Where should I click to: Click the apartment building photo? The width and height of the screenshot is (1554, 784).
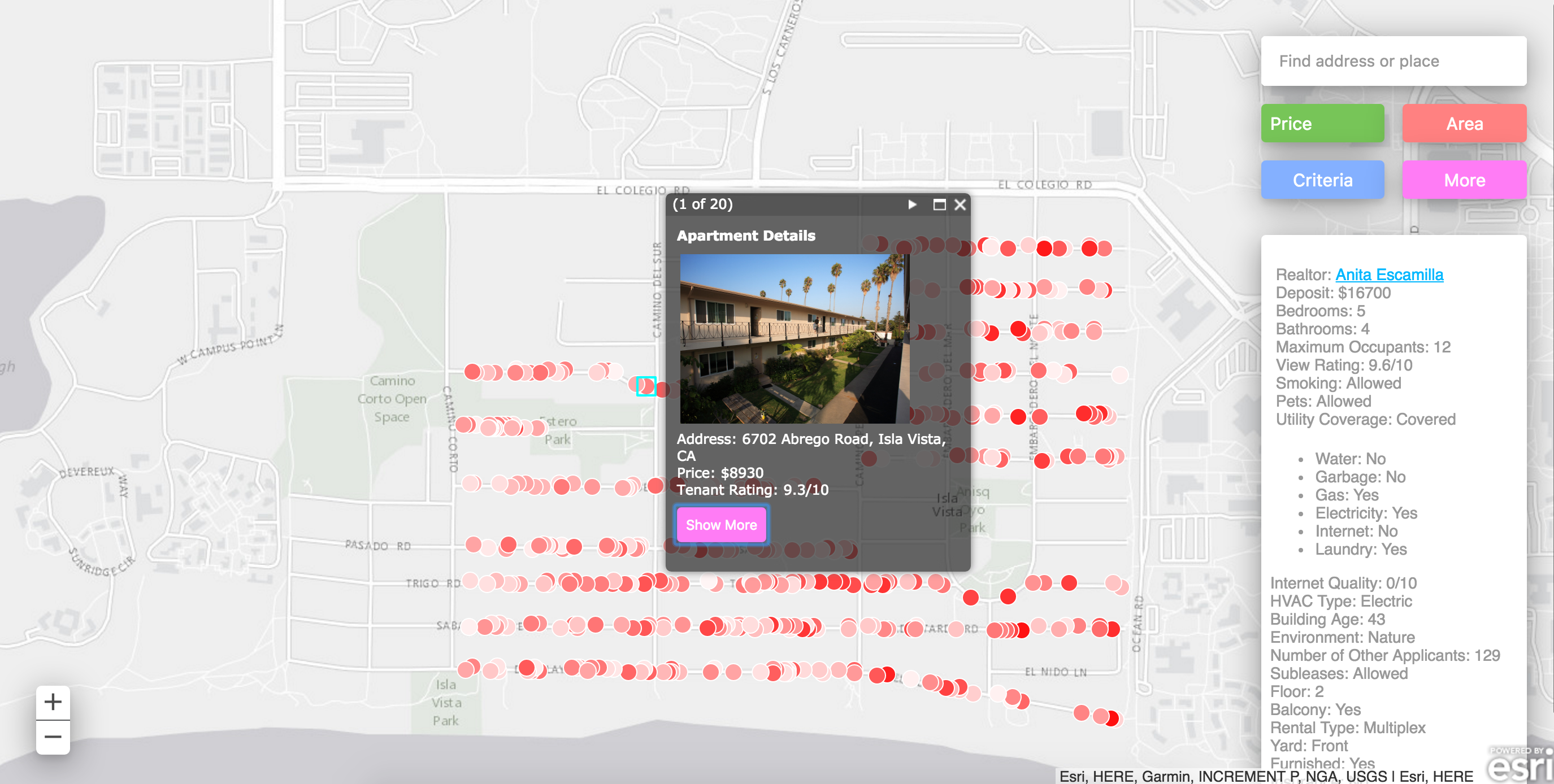click(794, 338)
